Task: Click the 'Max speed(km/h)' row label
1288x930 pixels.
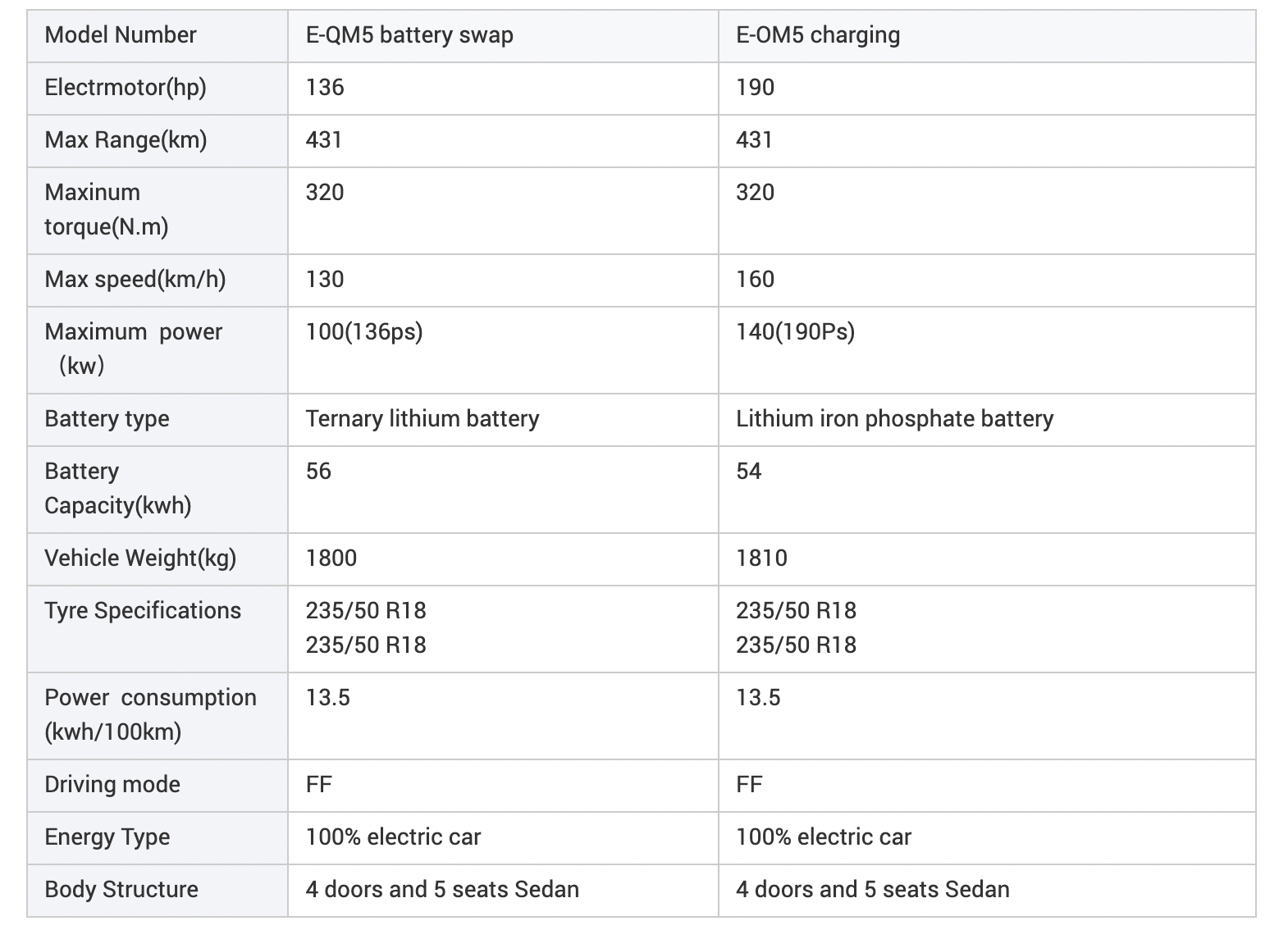Action: (x=135, y=280)
